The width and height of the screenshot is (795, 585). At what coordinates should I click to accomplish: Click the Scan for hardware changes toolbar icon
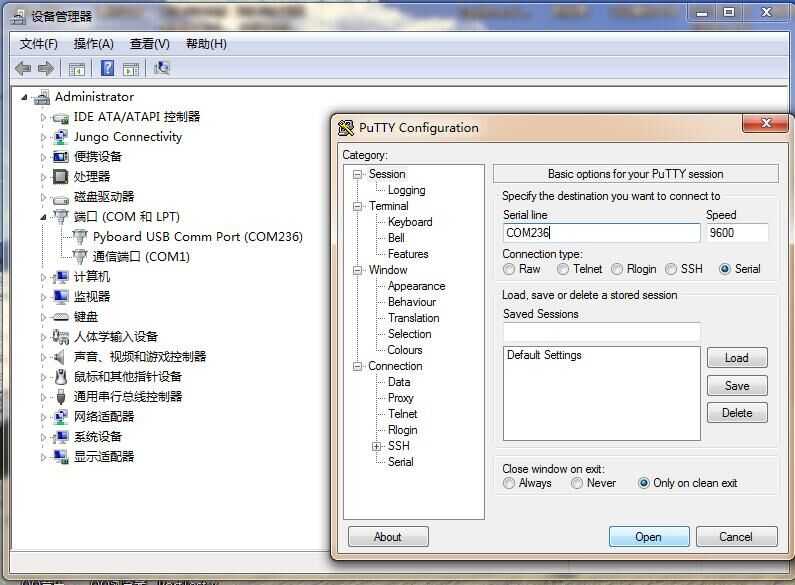coord(162,68)
